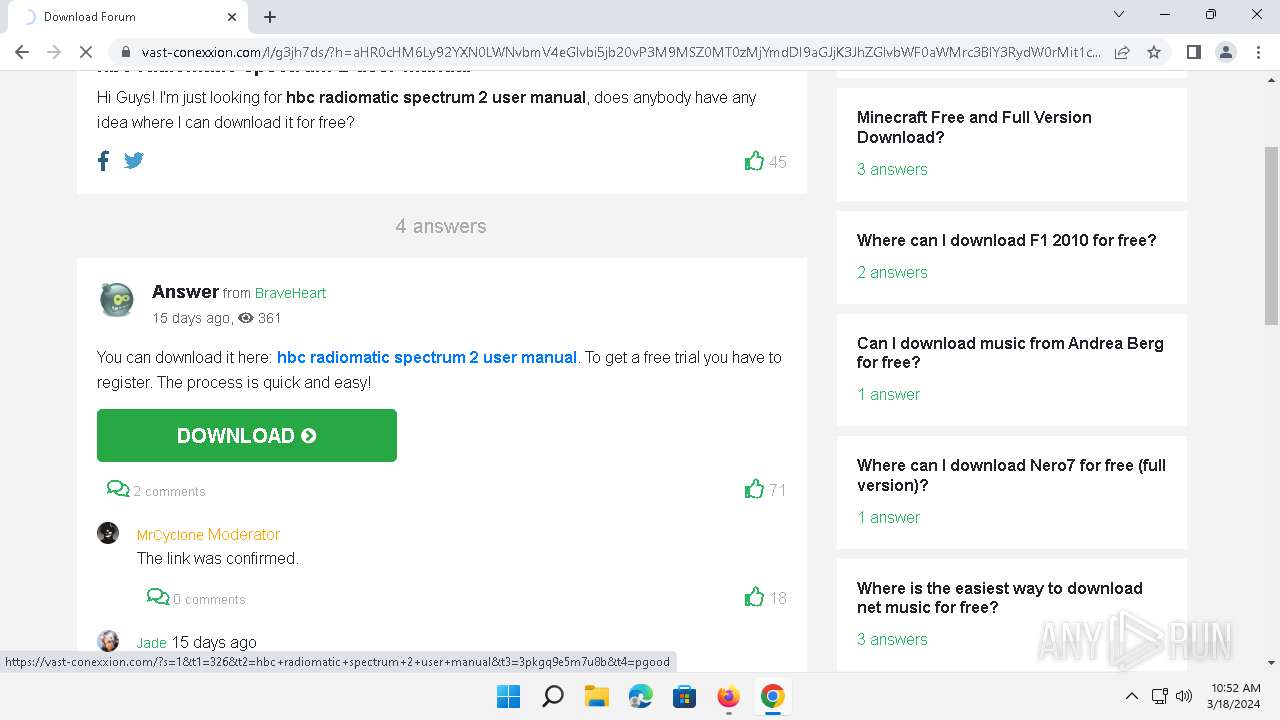Go back to previous page
Screen dimensions: 1280x720
(x=22, y=52)
